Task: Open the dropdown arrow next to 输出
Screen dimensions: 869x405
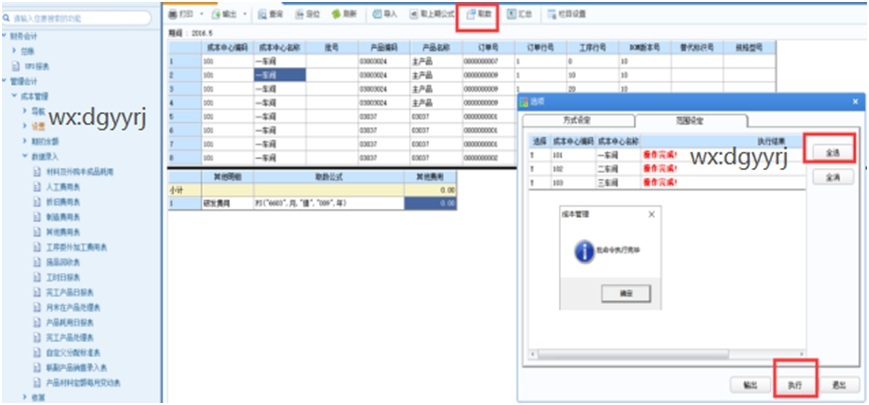Action: point(245,14)
